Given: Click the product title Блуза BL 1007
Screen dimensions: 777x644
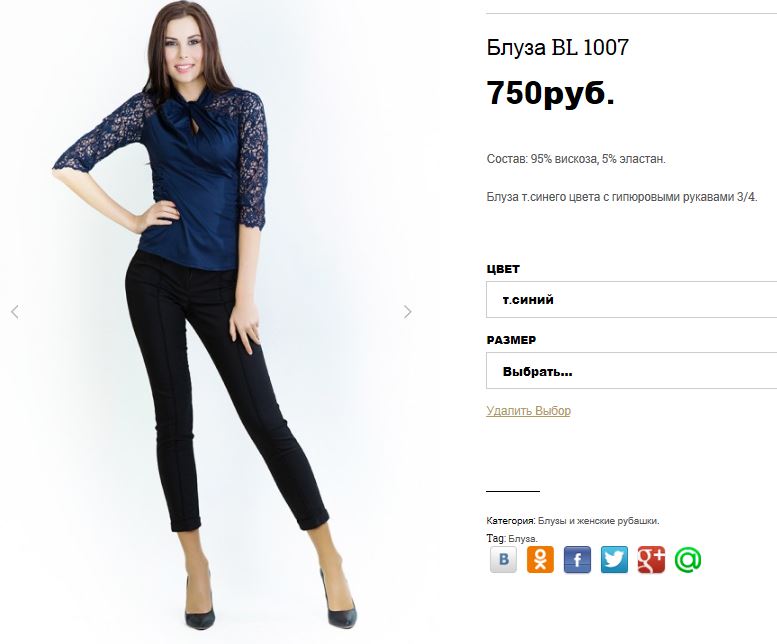Looking at the screenshot, I should coord(557,48).
